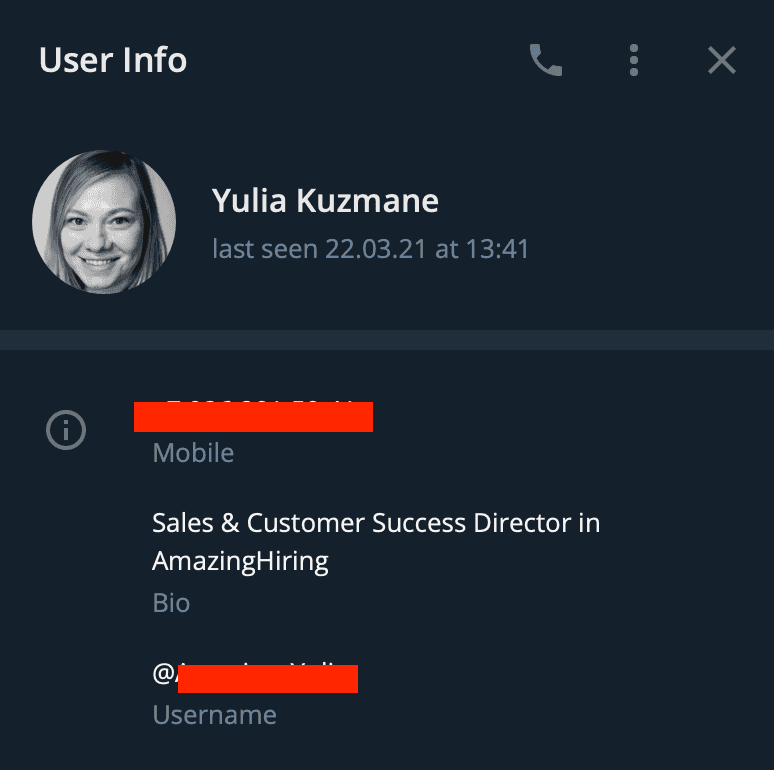774x770 pixels.
Task: Click the red redaction over the username
Action: pos(267,677)
